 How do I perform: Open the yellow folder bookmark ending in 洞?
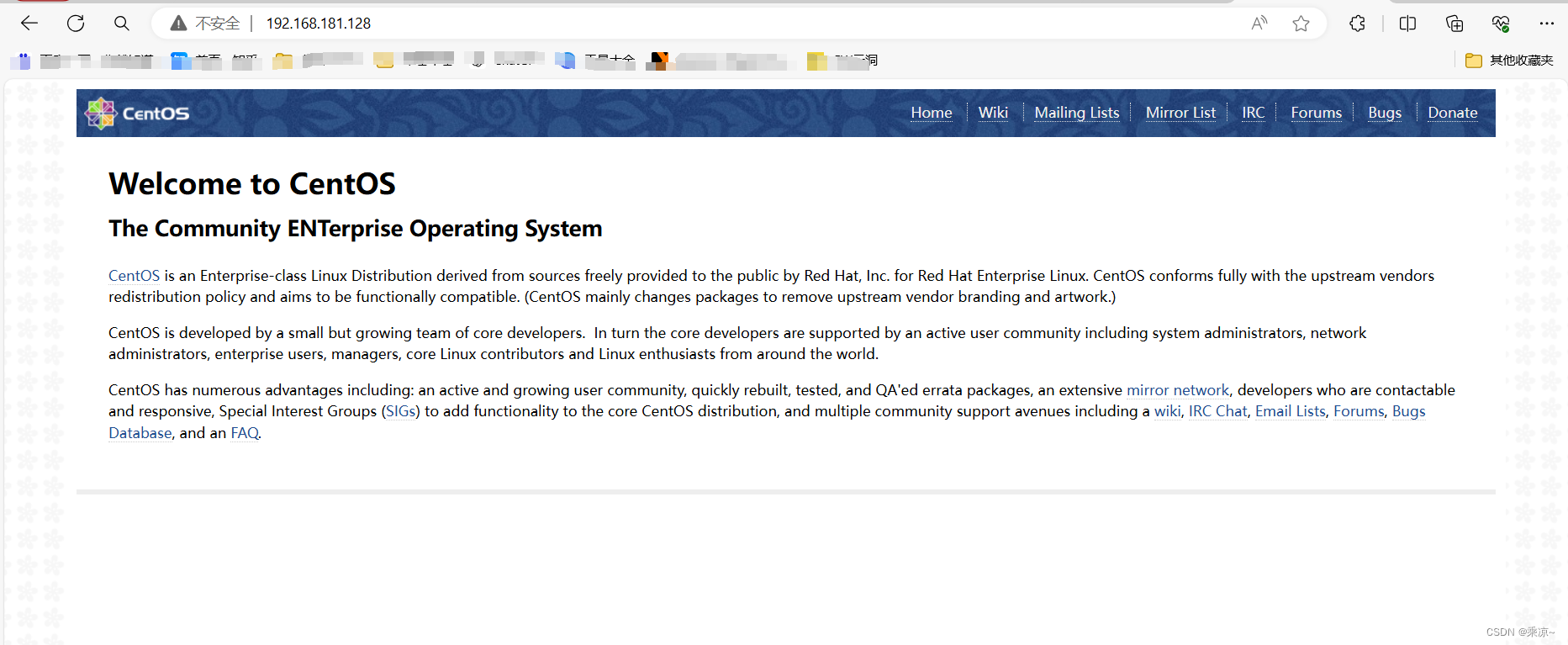pyautogui.click(x=842, y=61)
